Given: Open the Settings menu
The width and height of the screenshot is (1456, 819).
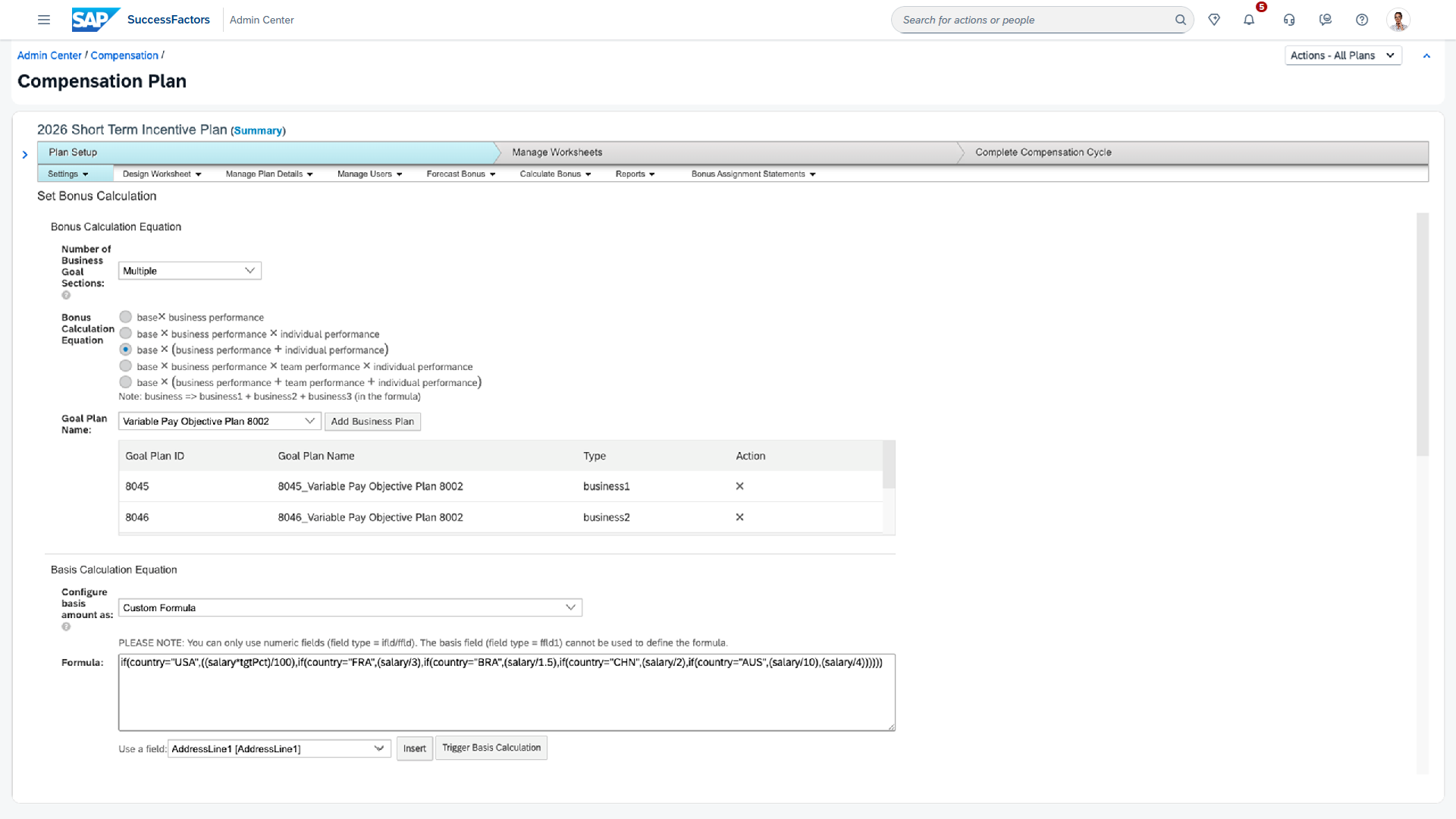Looking at the screenshot, I should click(67, 174).
